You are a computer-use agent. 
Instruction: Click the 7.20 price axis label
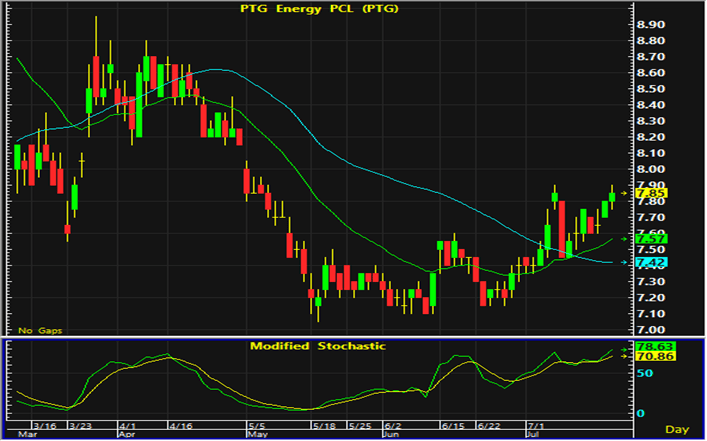click(x=650, y=298)
